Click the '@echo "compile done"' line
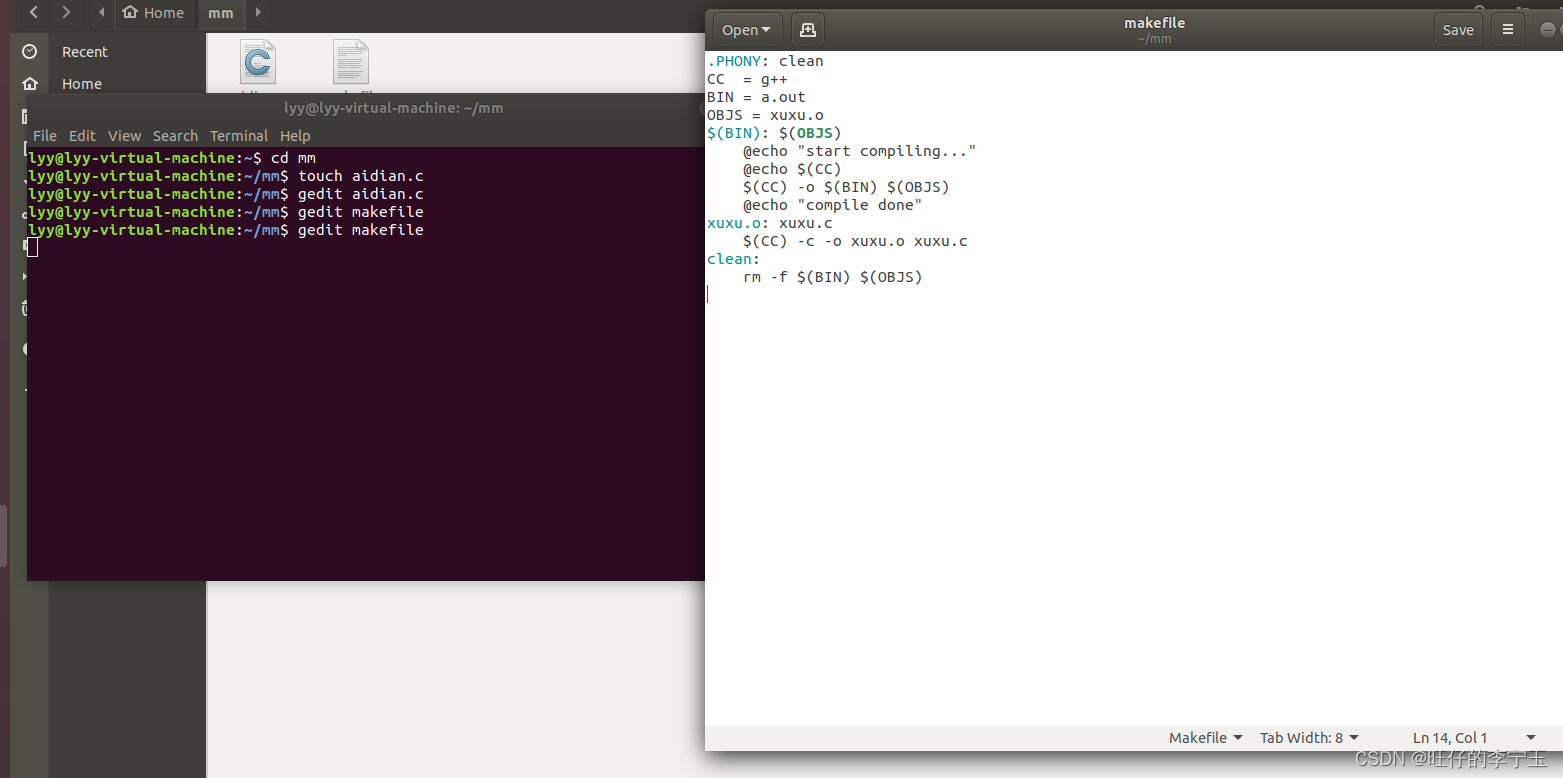Image resolution: width=1563 pixels, height=778 pixels. tap(832, 205)
